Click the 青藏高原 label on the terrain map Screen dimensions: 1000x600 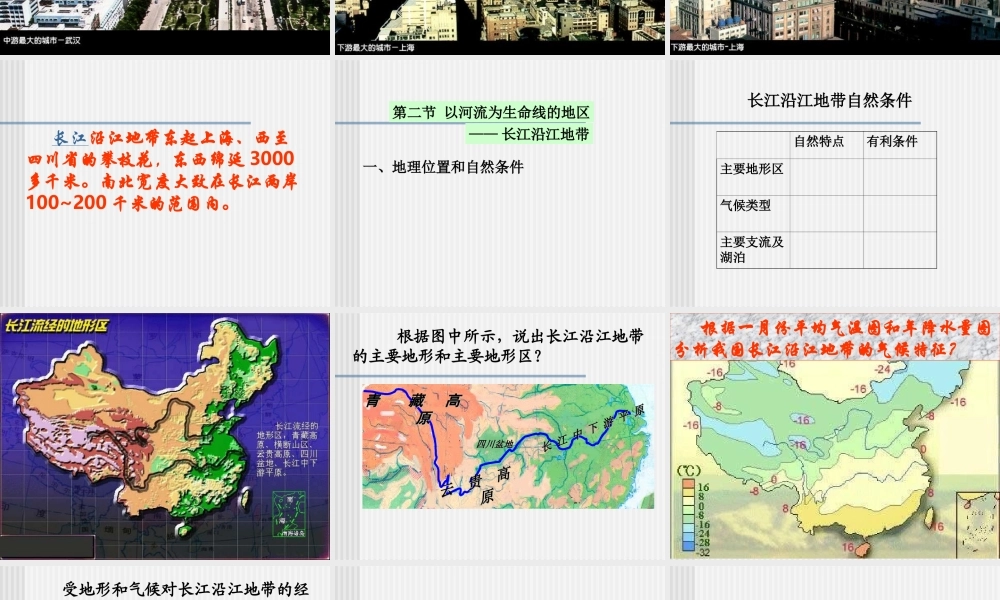413,407
